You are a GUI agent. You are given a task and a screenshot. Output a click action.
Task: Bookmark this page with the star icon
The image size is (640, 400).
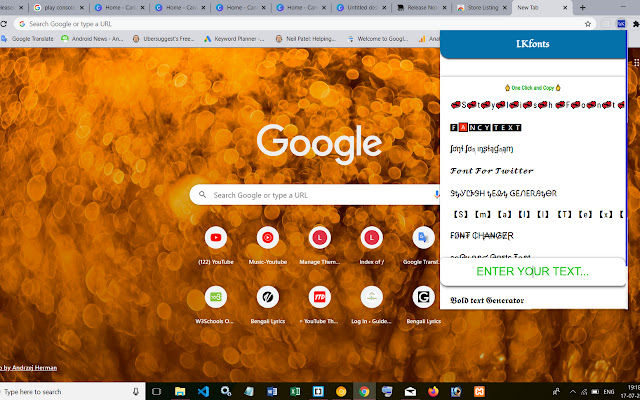click(588, 24)
